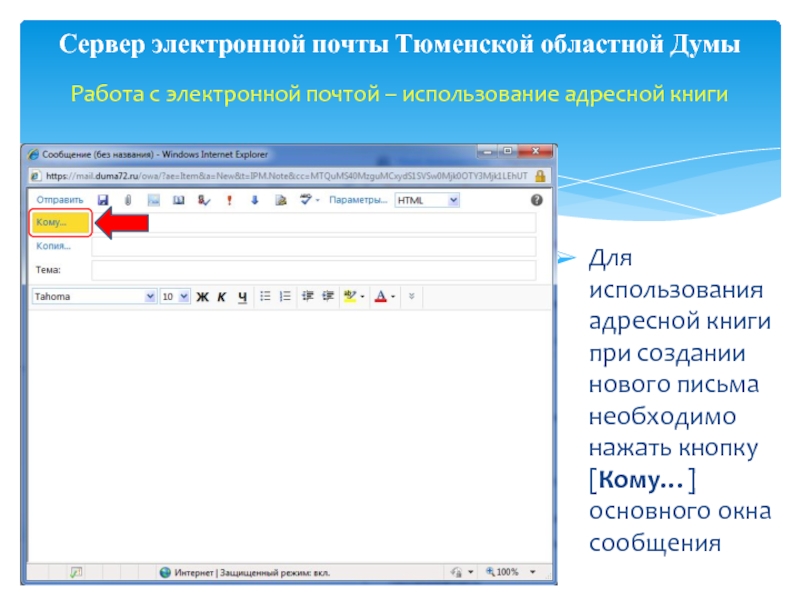Image resolution: width=800 pixels, height=600 pixels.
Task: Insert signature using the document pen icon
Action: (x=281, y=200)
